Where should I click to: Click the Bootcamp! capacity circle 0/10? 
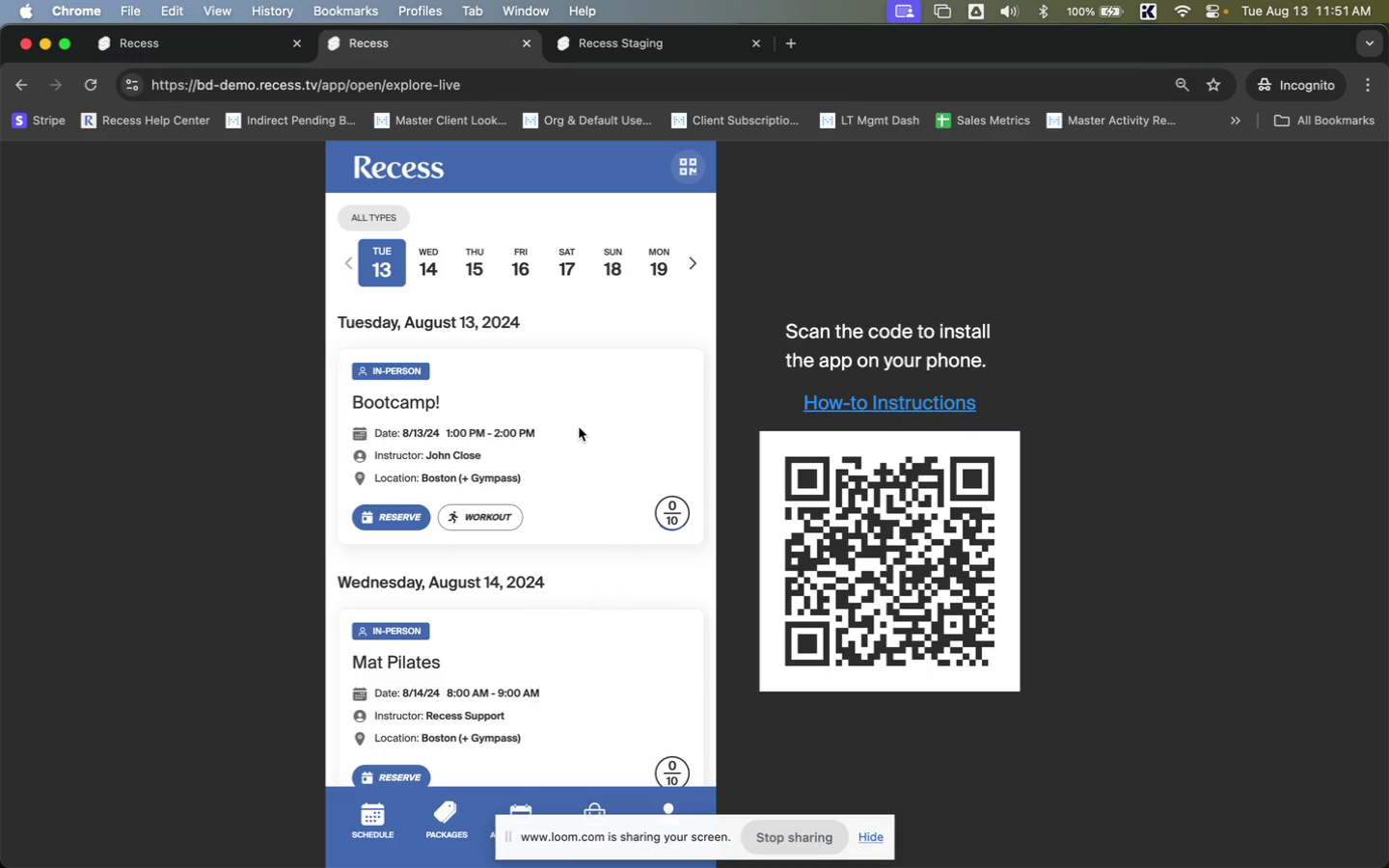[672, 513]
